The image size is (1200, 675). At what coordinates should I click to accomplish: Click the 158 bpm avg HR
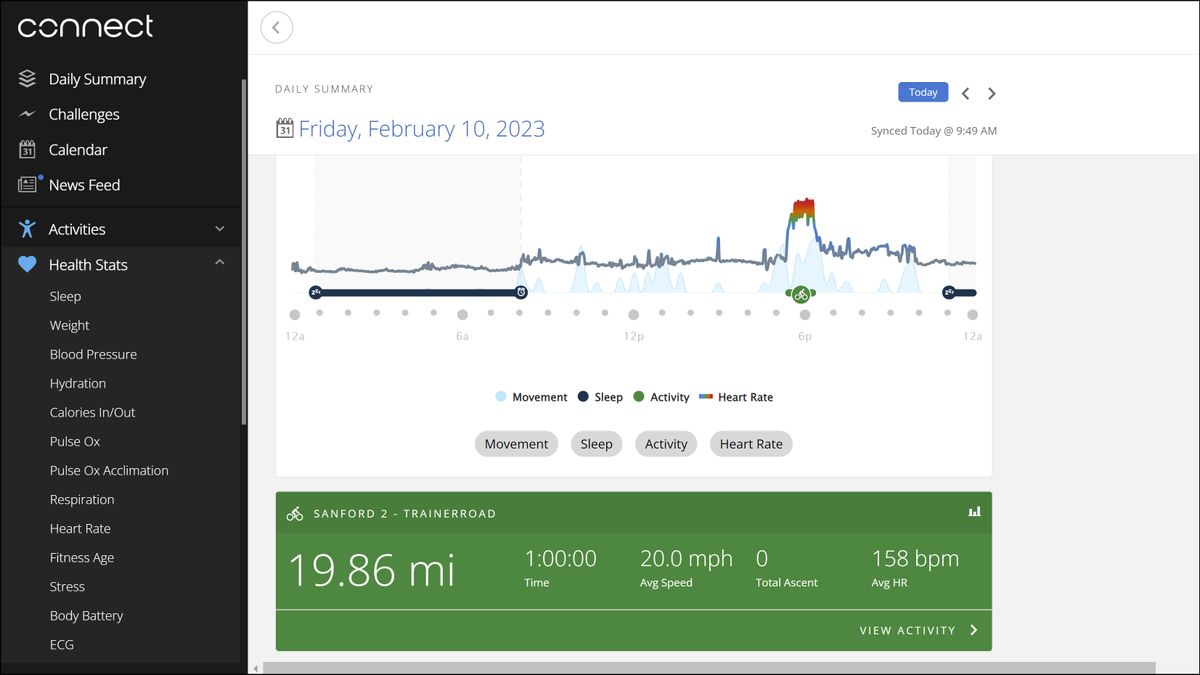(915, 559)
